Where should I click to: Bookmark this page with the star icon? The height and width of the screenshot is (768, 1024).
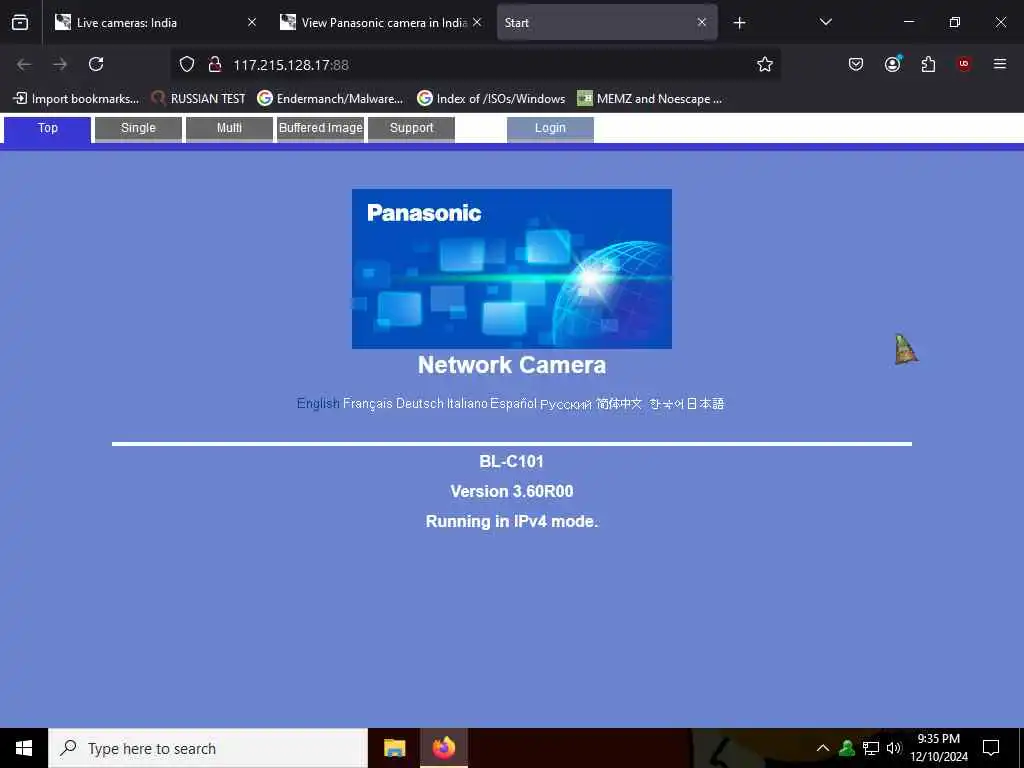(765, 64)
